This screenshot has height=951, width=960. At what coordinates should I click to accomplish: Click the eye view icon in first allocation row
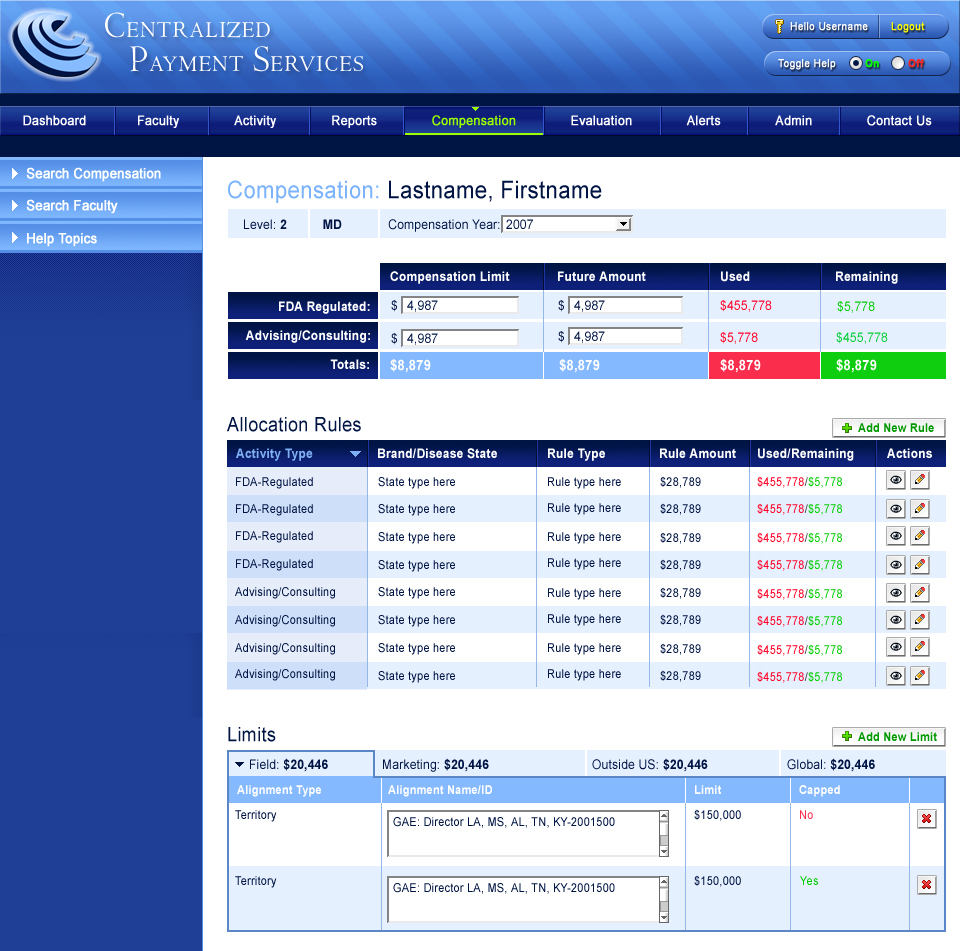[x=896, y=481]
